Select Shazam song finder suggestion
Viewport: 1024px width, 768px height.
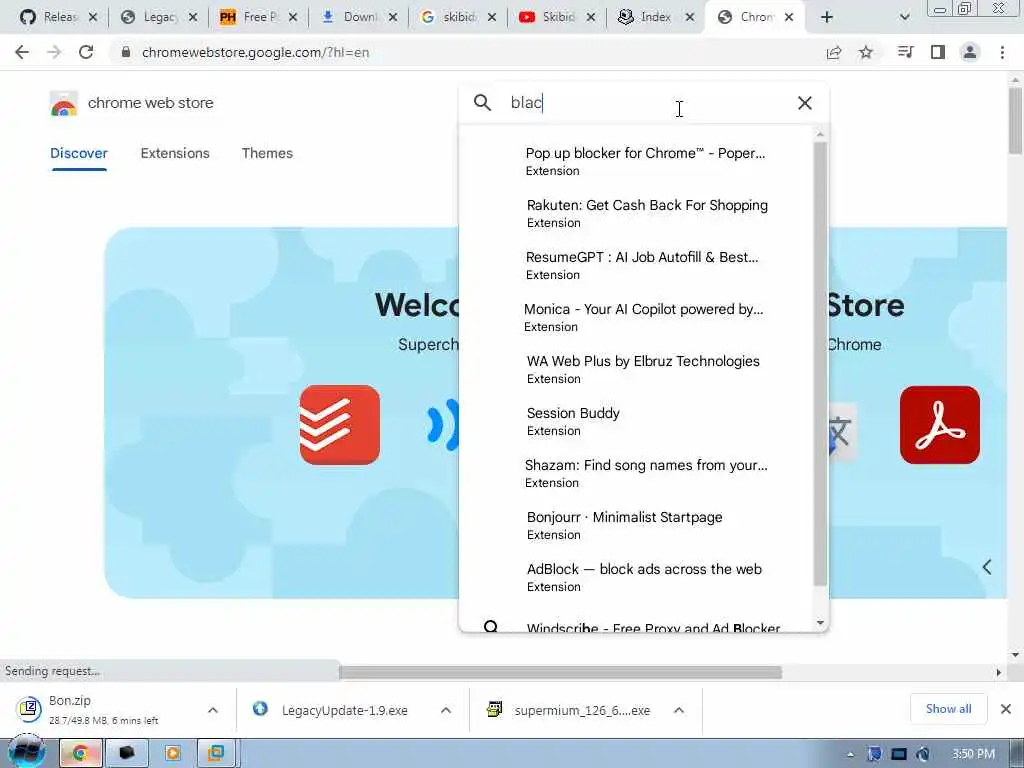pyautogui.click(x=637, y=473)
